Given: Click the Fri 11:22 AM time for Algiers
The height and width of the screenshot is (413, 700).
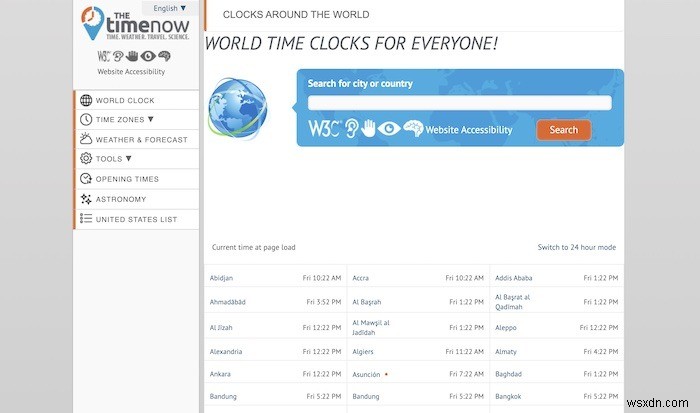Looking at the screenshot, I should click(464, 351).
